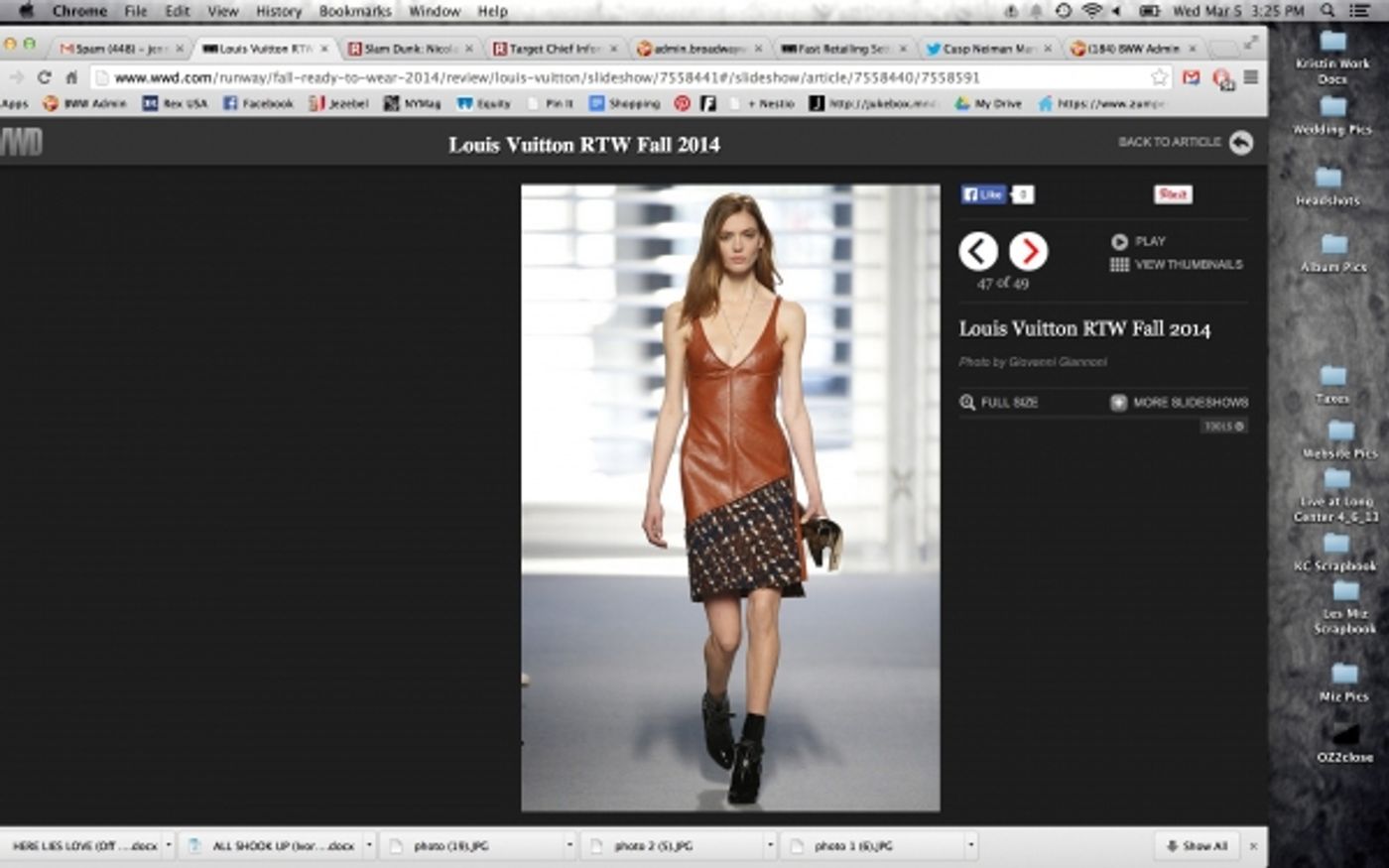Click the runway model slideshow image
This screenshot has height=868, width=1389.
pos(730,498)
